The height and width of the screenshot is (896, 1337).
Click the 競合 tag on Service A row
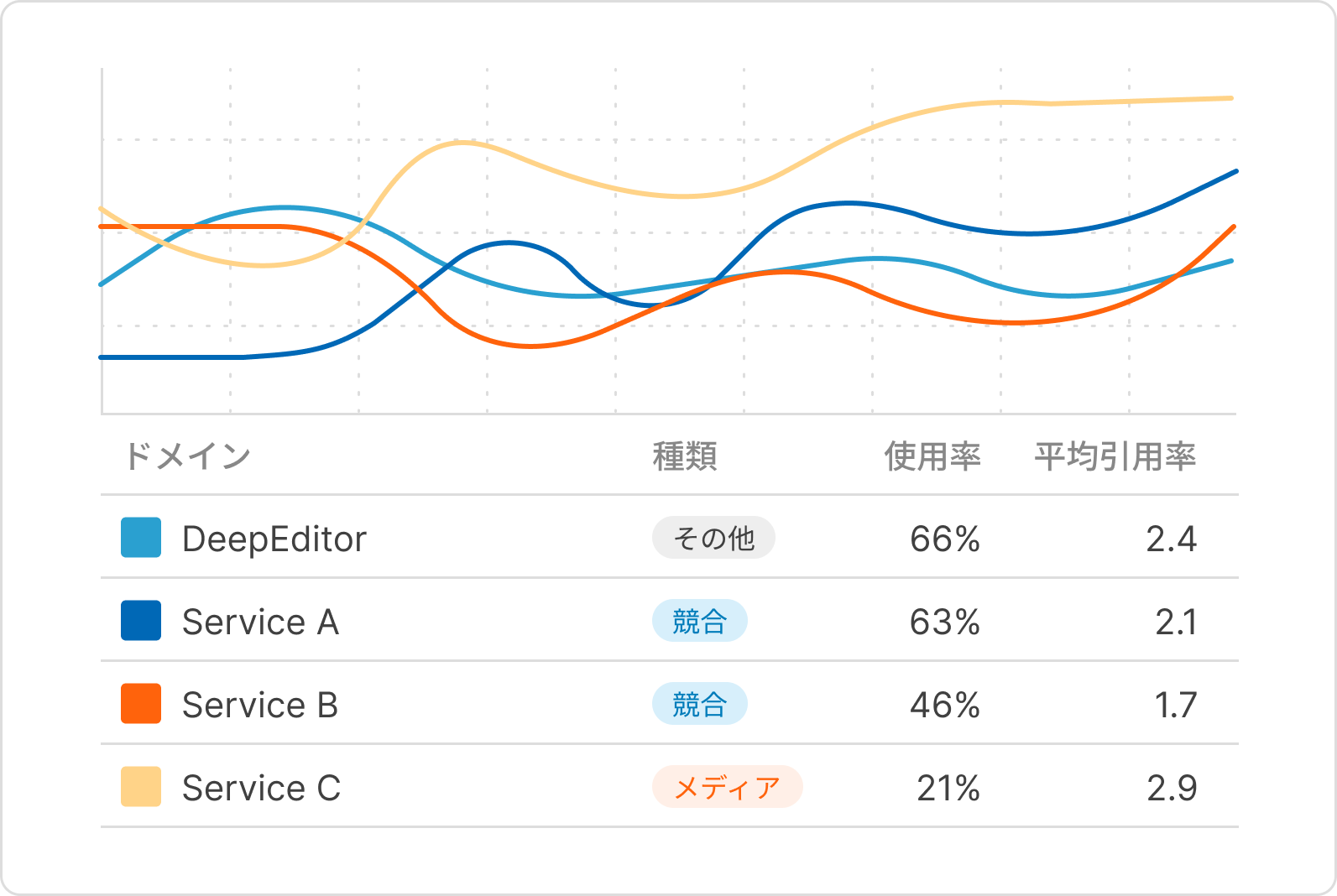tap(699, 621)
